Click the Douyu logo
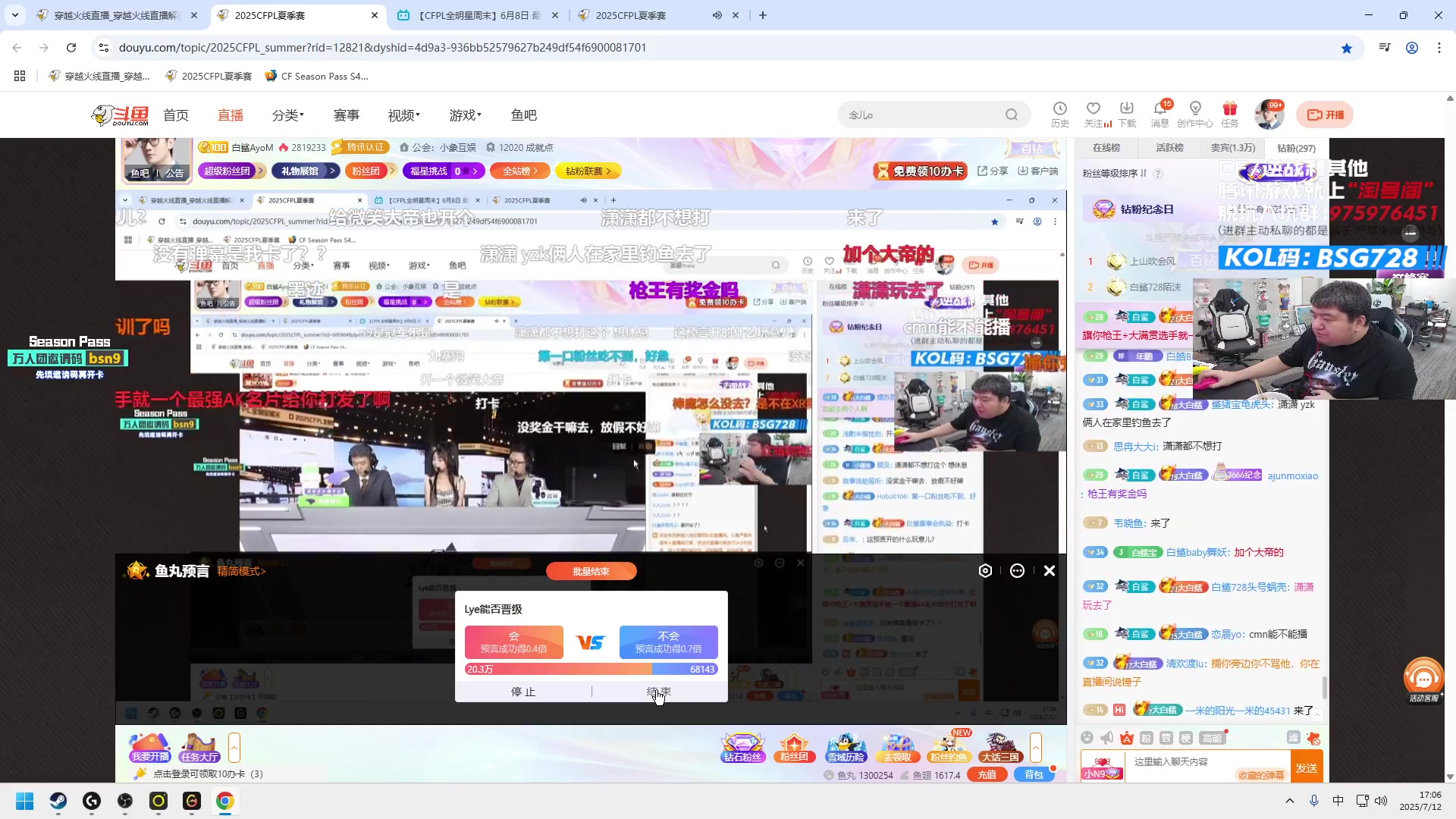This screenshot has height=819, width=1456. 121,115
